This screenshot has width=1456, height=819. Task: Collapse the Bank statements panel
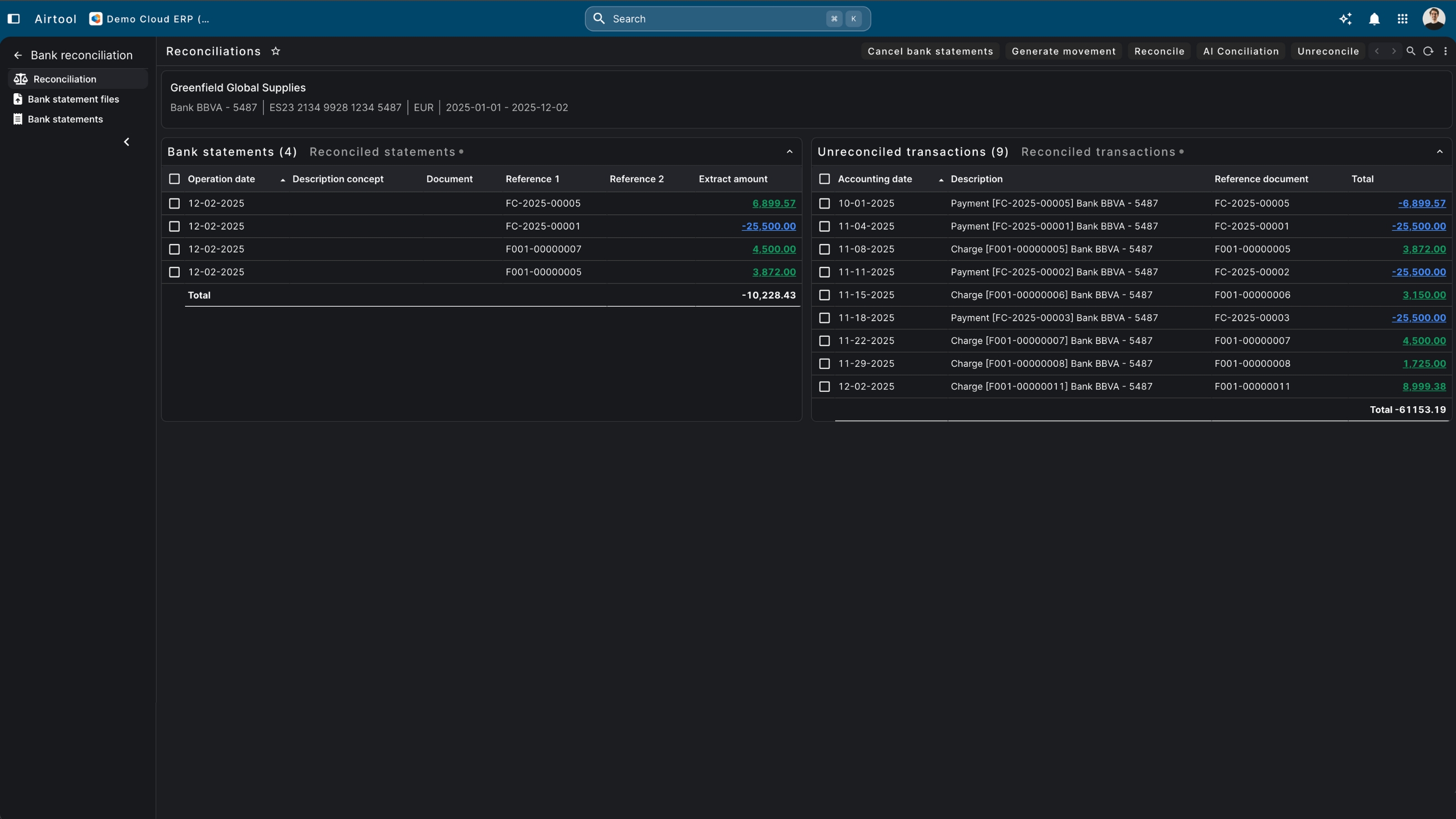[789, 151]
